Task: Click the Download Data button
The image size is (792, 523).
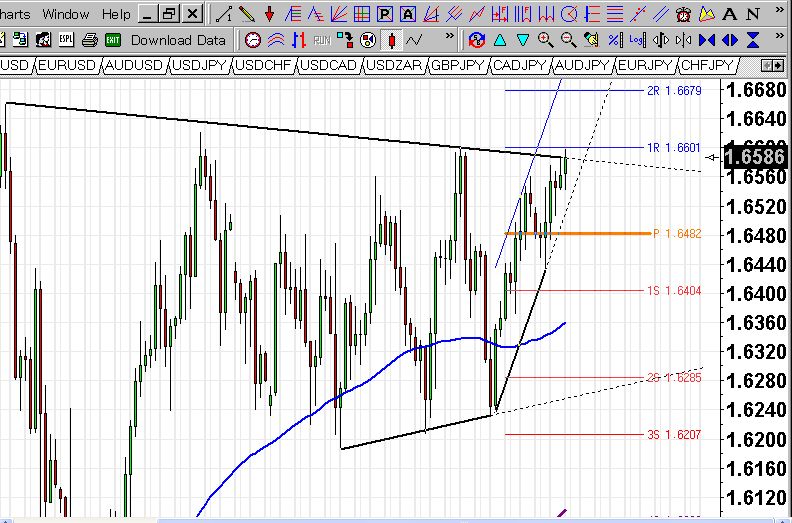Action: [x=178, y=40]
